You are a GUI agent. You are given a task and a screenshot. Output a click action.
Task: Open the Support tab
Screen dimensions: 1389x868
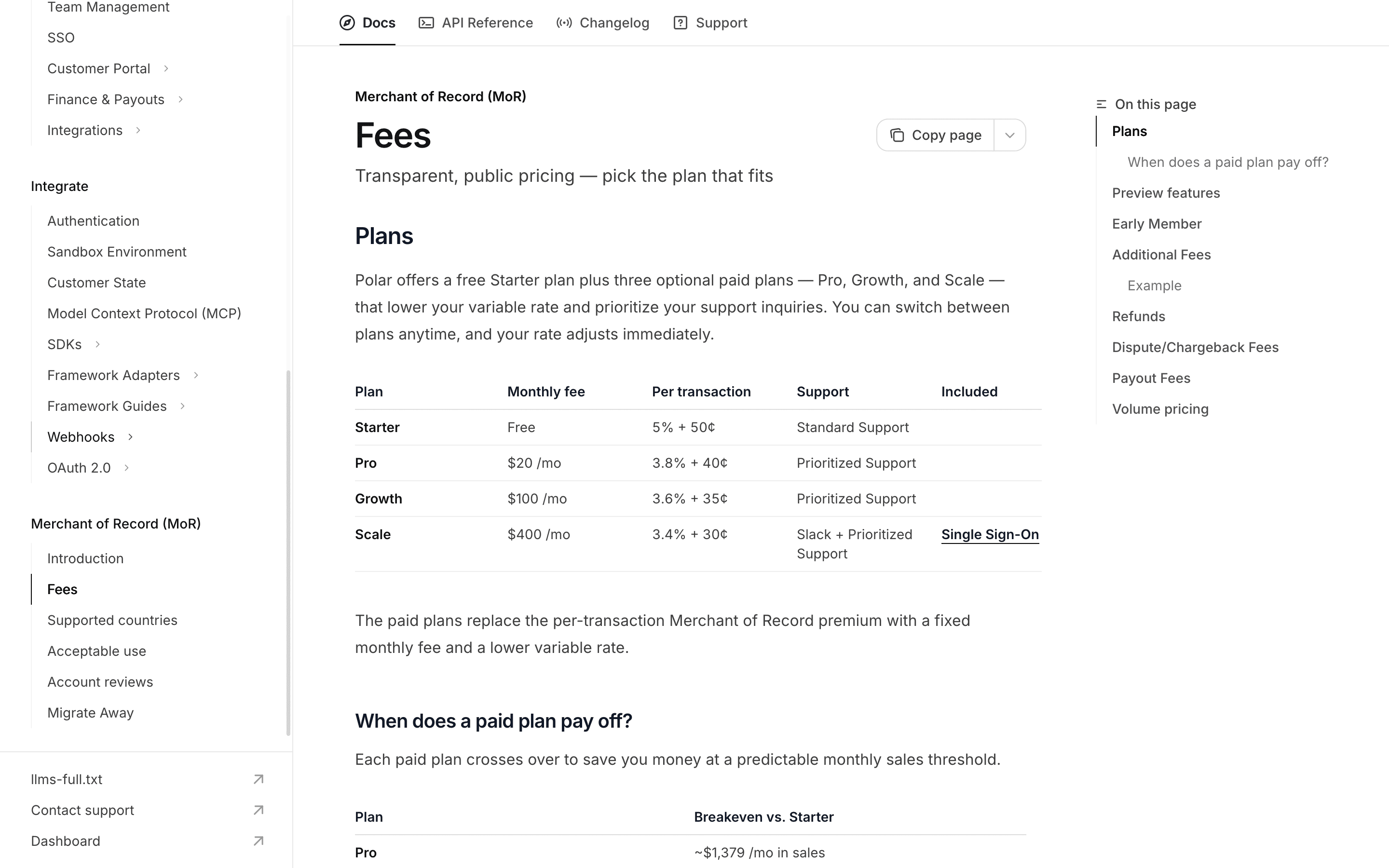point(710,23)
